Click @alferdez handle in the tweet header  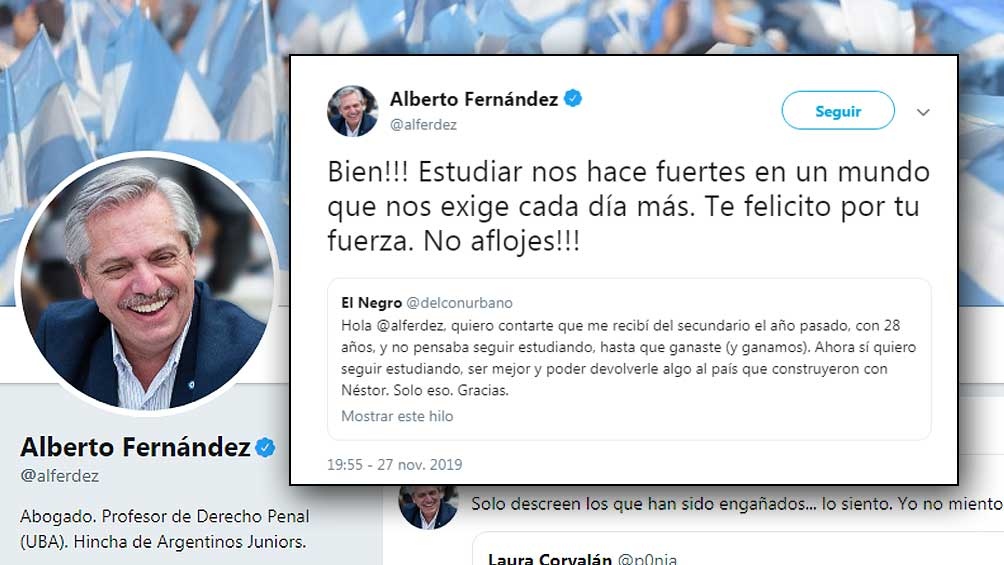tap(423, 125)
